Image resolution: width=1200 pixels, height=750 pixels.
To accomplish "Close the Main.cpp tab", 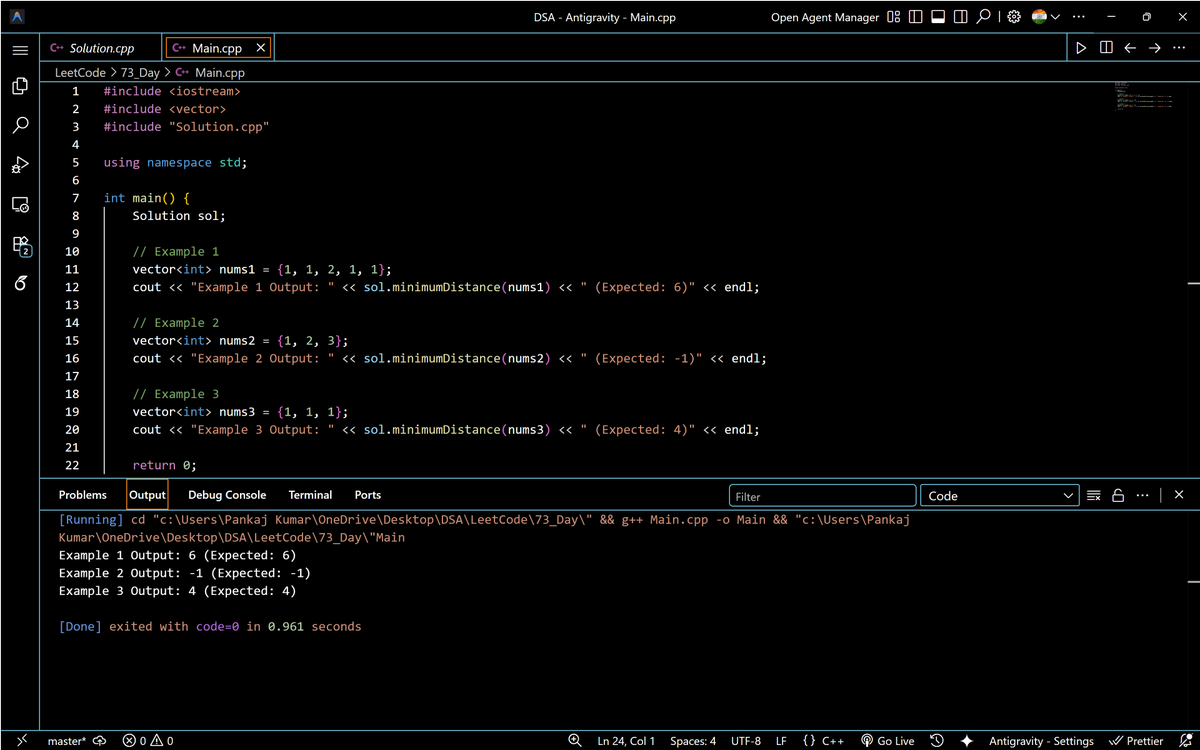I will (x=261, y=48).
